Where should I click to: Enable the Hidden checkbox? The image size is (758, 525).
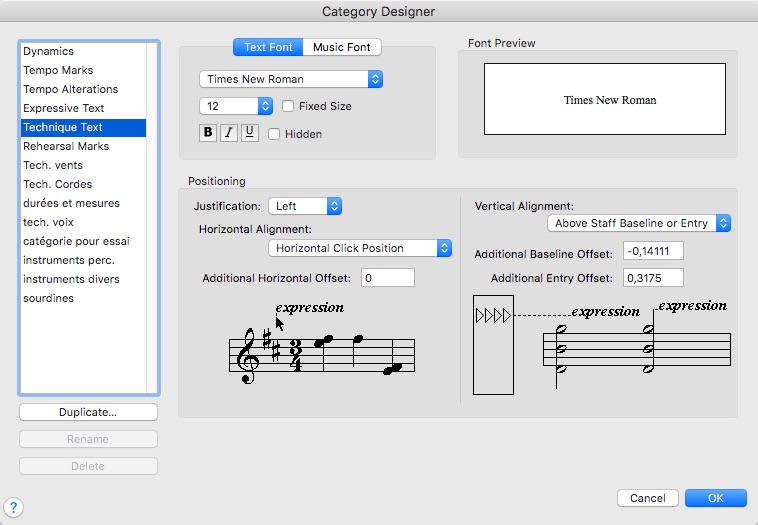point(274,134)
